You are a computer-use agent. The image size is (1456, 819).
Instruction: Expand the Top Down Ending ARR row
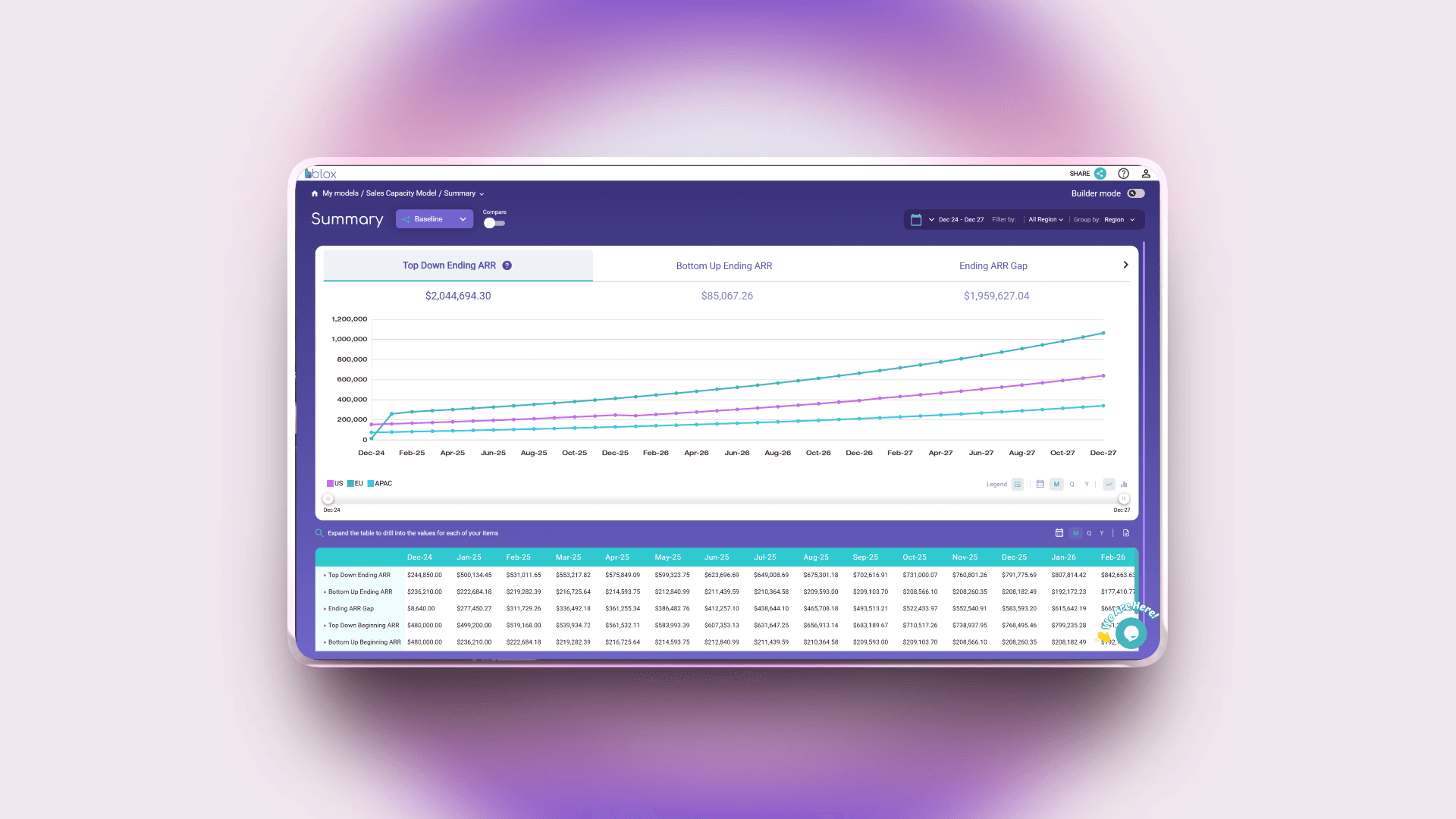pos(325,576)
